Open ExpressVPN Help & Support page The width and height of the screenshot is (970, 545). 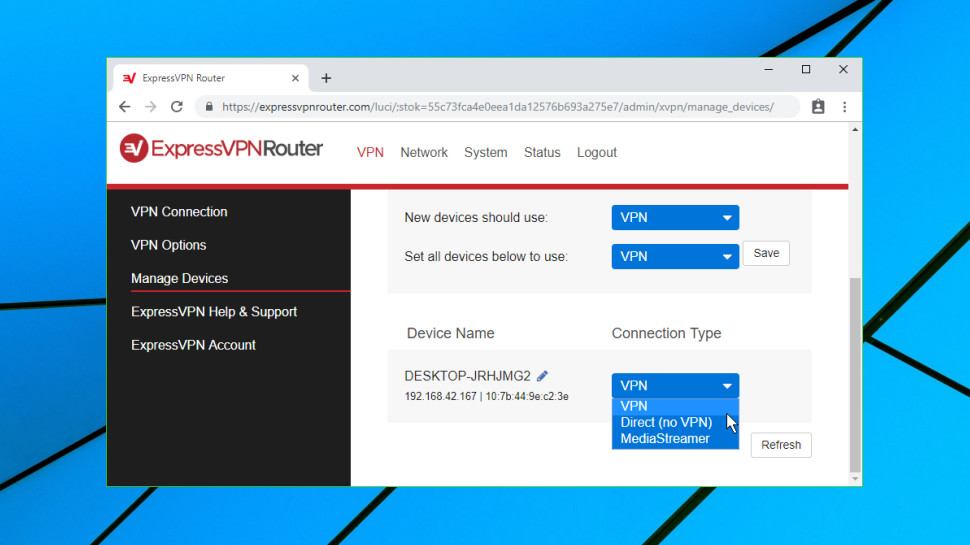[x=214, y=312]
